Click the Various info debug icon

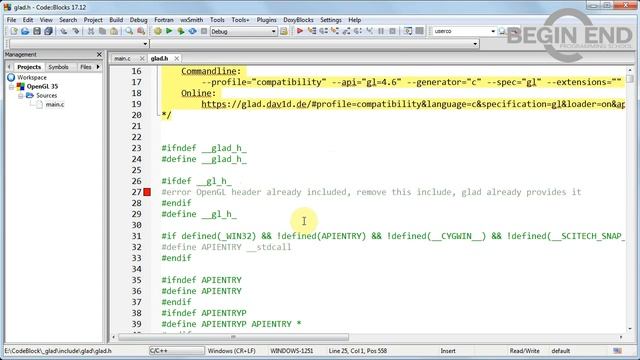tap(419, 31)
